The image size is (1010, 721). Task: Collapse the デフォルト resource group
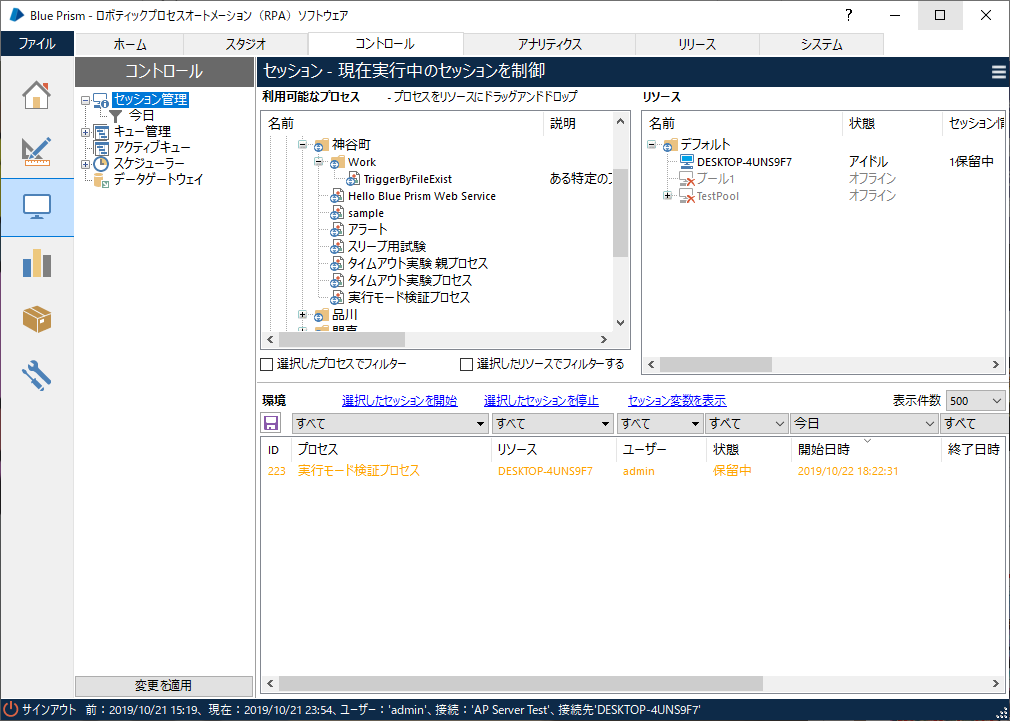coord(651,144)
